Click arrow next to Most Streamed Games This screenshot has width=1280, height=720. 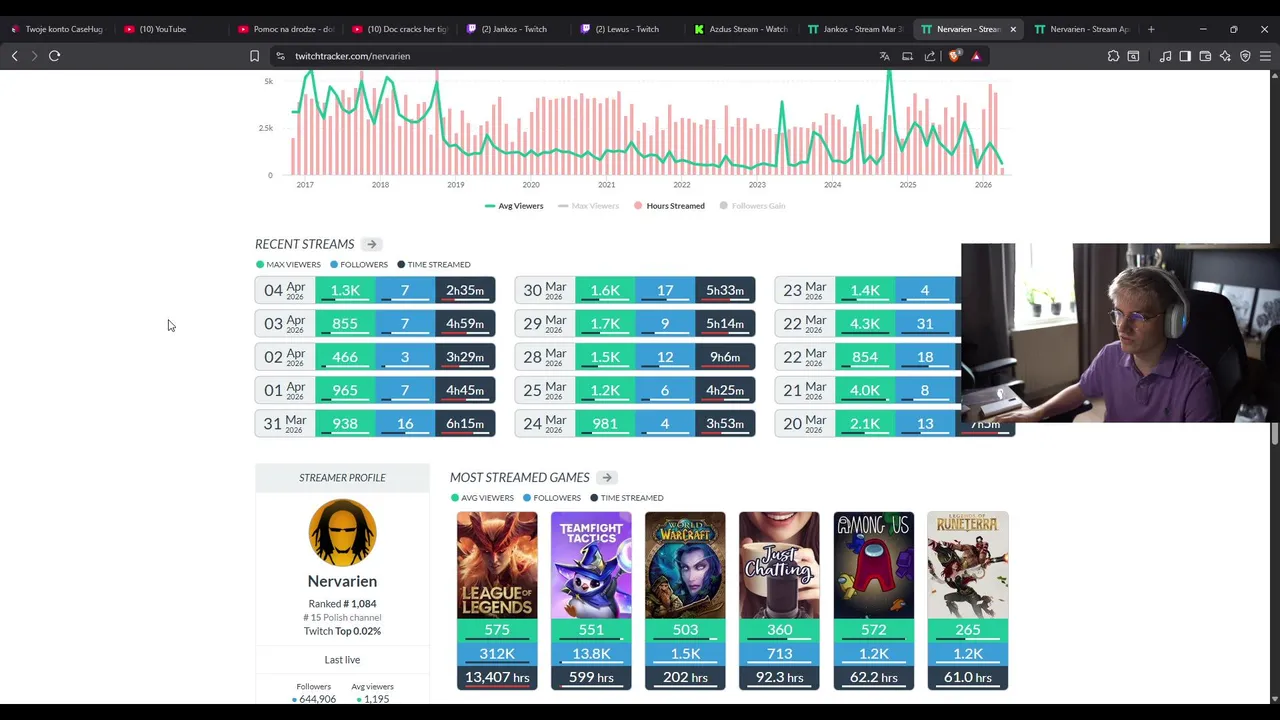(607, 478)
